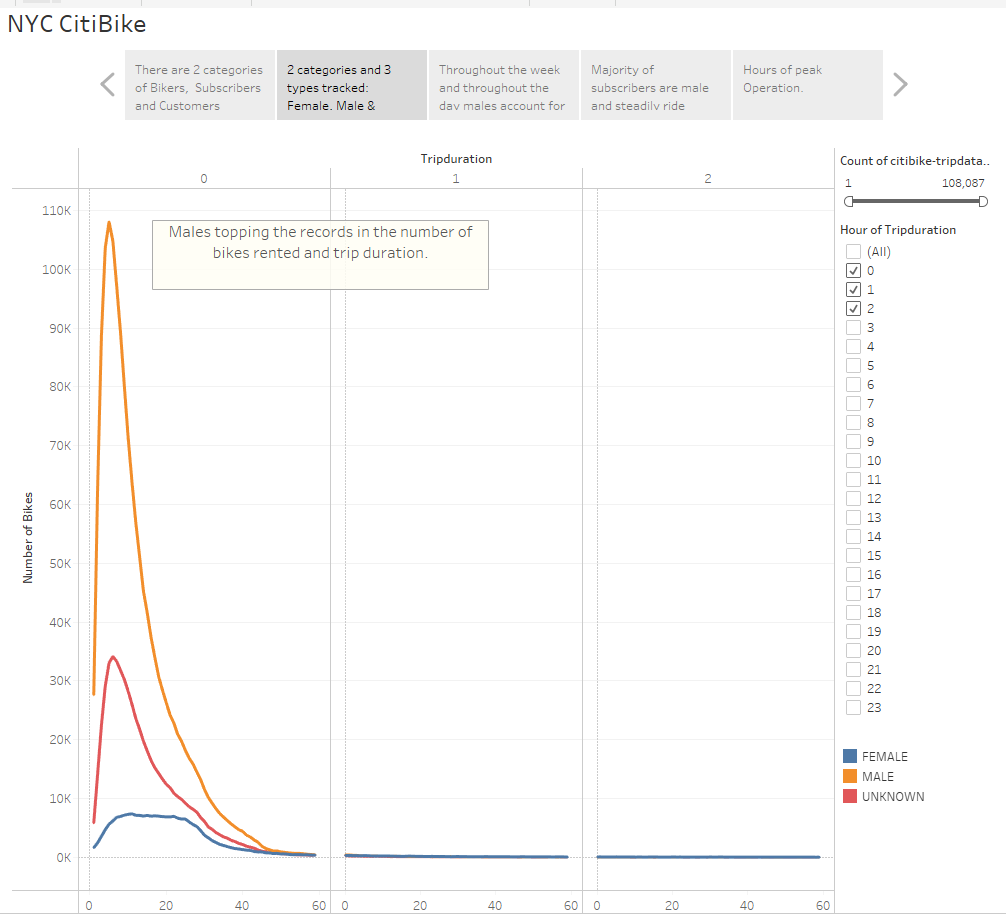Click the orange MALE line peak
Image resolution: width=1006 pixels, height=914 pixels.
(109, 223)
